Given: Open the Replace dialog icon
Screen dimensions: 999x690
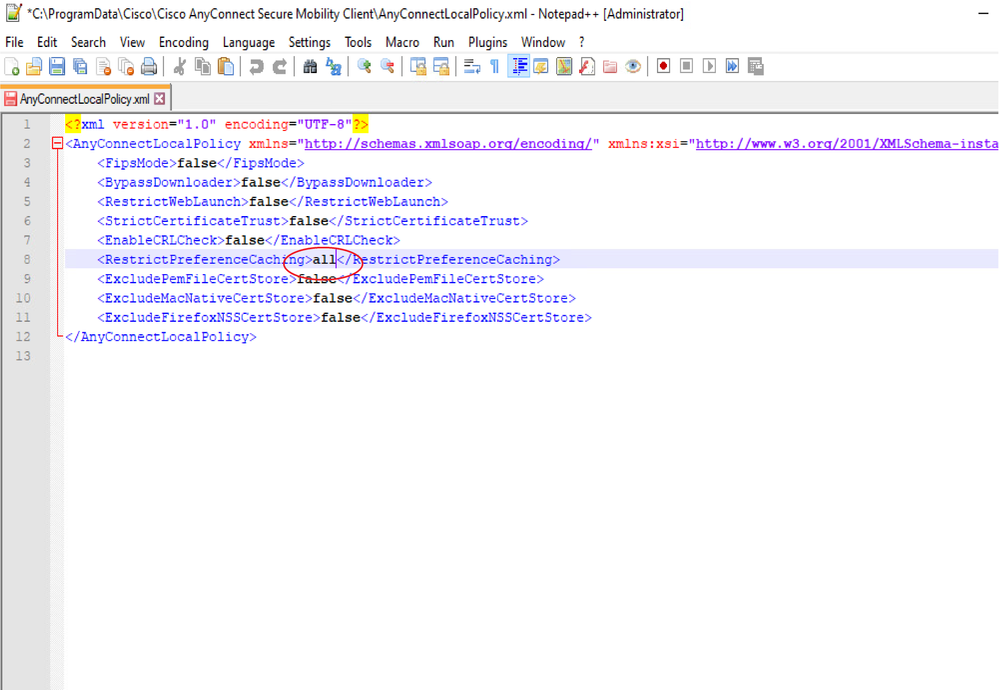Looking at the screenshot, I should [x=333, y=66].
